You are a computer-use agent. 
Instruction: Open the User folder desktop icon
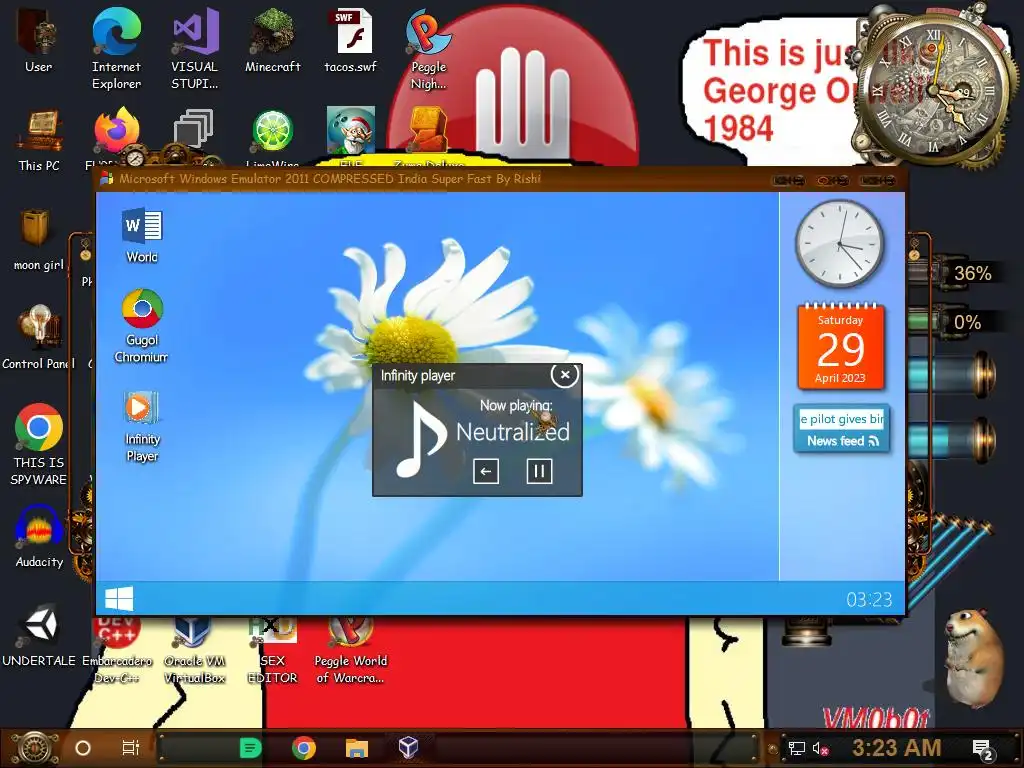38,39
